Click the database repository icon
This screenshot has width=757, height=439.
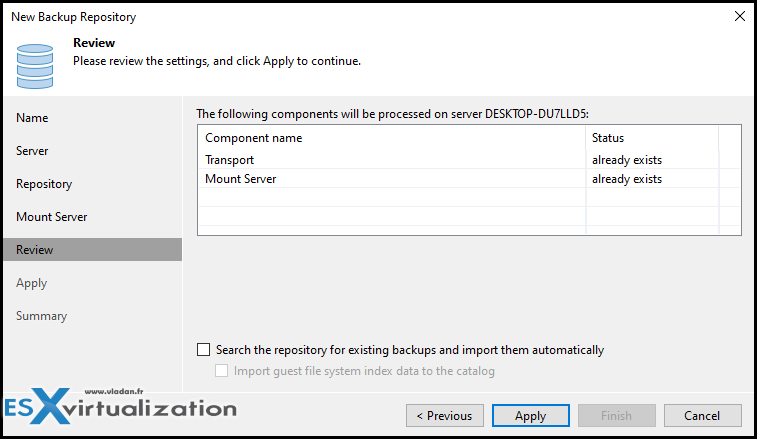35,66
